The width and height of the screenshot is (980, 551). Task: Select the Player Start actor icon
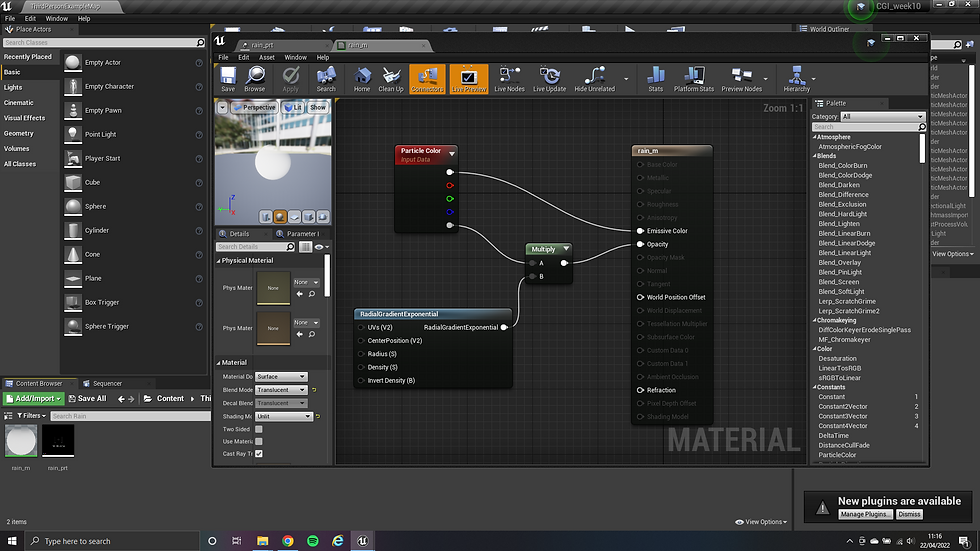73,158
